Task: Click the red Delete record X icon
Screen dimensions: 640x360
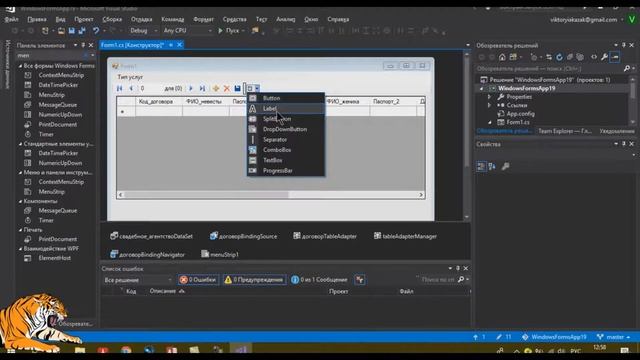Action: tap(227, 88)
